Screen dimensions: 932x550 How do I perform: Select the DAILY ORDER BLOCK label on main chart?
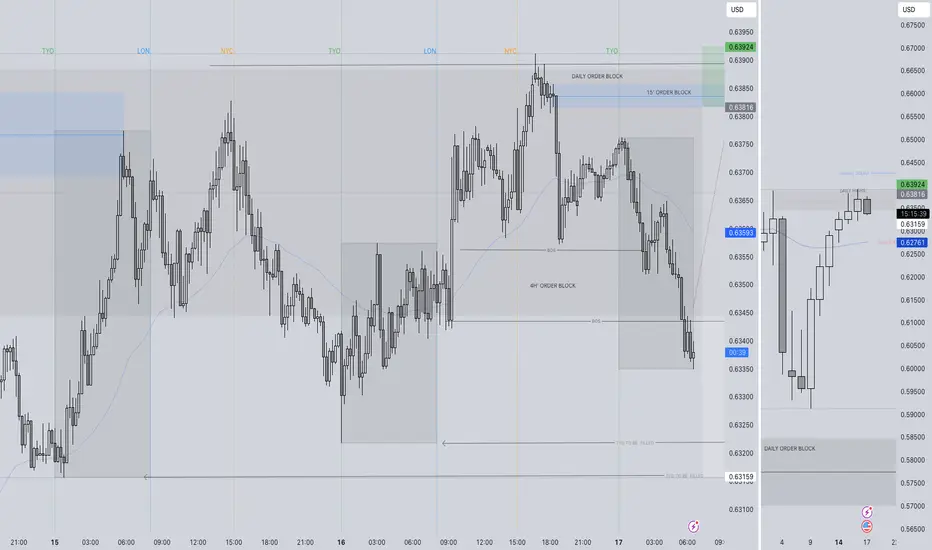click(597, 76)
